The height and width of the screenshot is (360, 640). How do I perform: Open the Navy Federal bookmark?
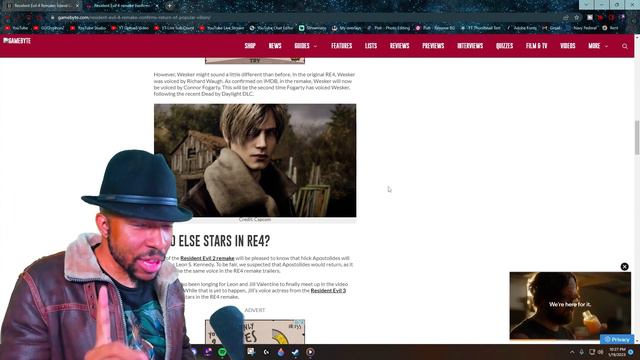pyautogui.click(x=582, y=28)
